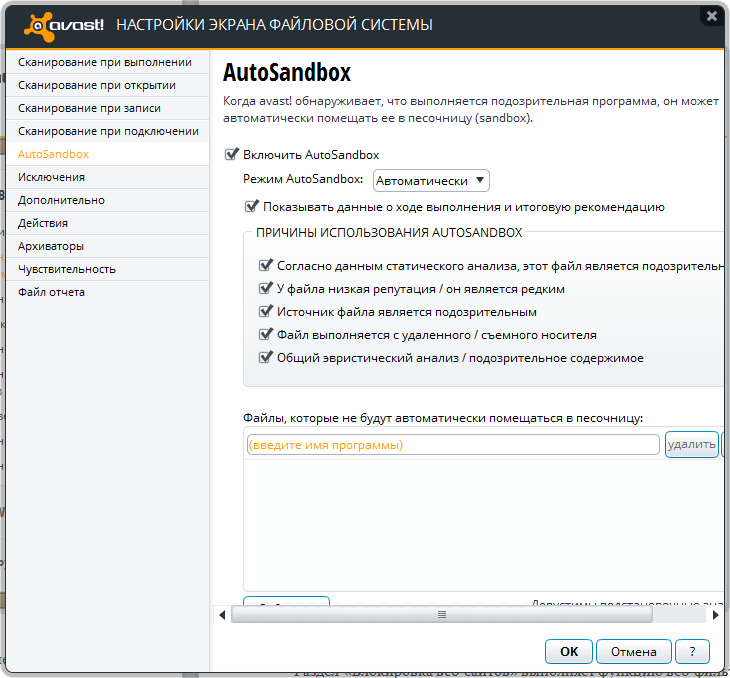Uncheck удаленного / съемного носителя checkbox

(265, 334)
